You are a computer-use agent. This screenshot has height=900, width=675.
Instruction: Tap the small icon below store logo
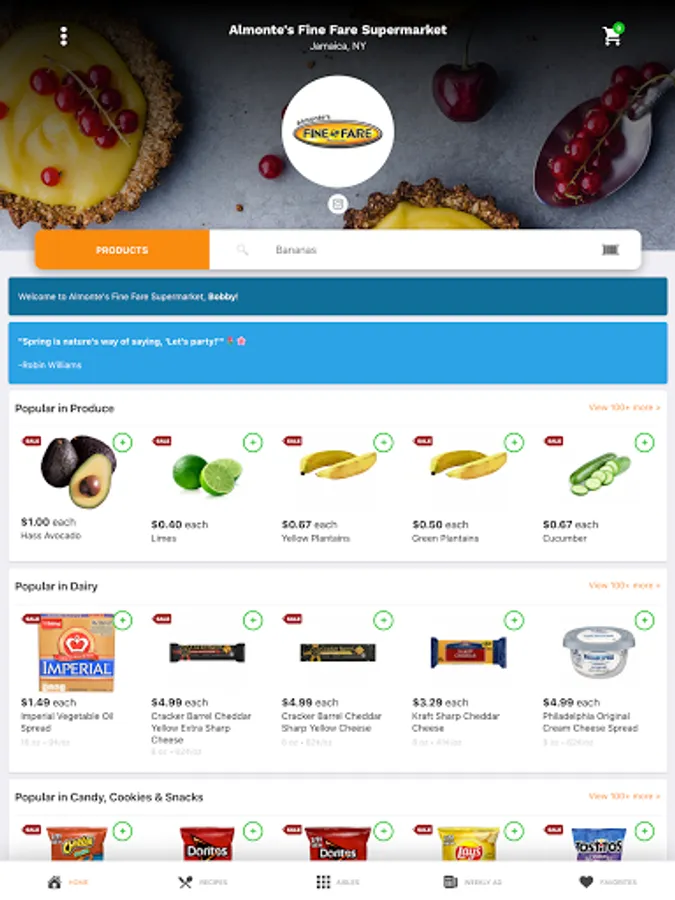point(338,204)
